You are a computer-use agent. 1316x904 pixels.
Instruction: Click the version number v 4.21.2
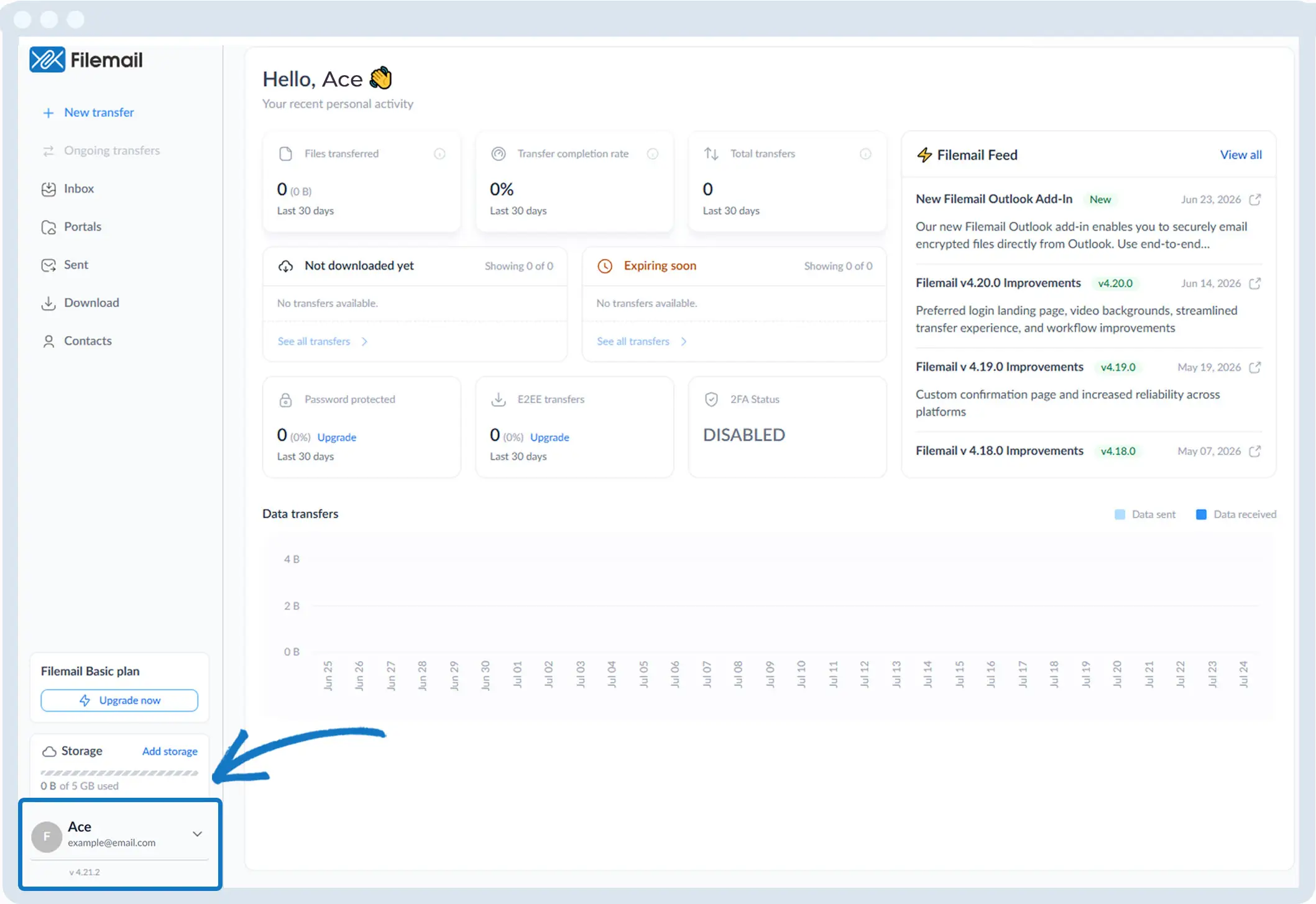tap(85, 872)
